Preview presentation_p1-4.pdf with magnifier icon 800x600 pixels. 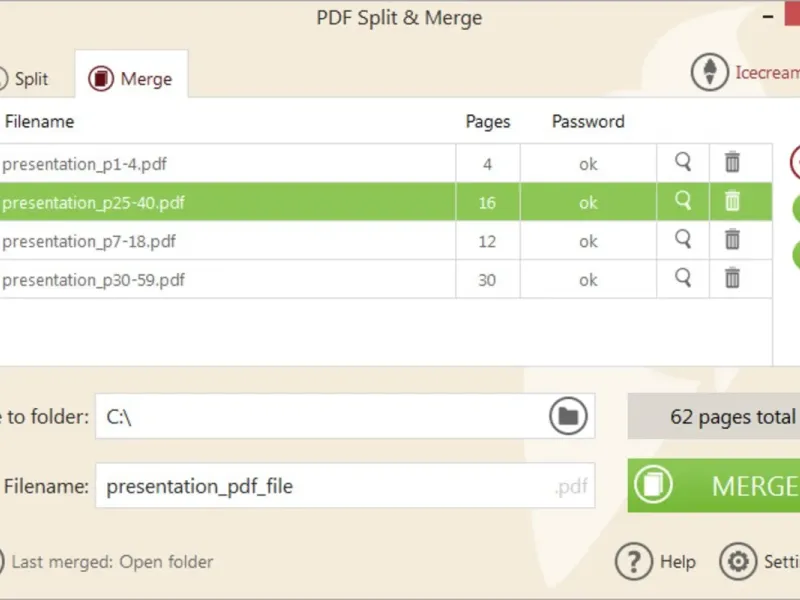[x=683, y=162]
